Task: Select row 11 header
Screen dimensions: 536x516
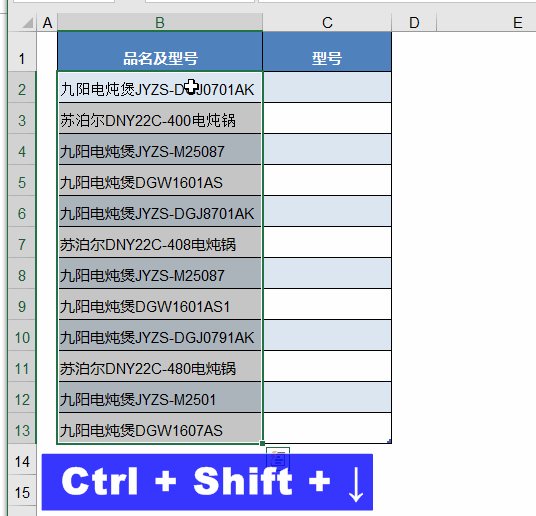Action: pos(22,367)
